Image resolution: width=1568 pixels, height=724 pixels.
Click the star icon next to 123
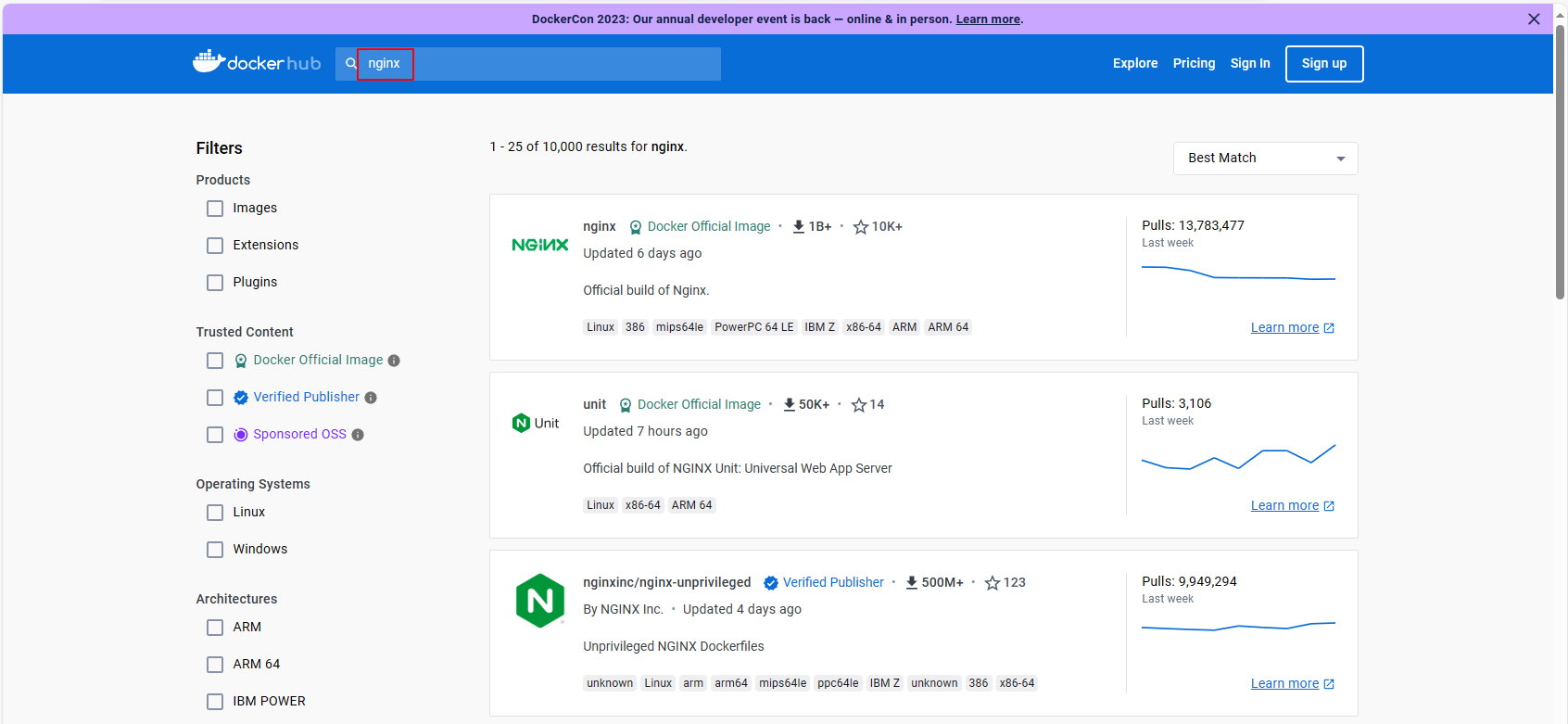[x=993, y=582]
